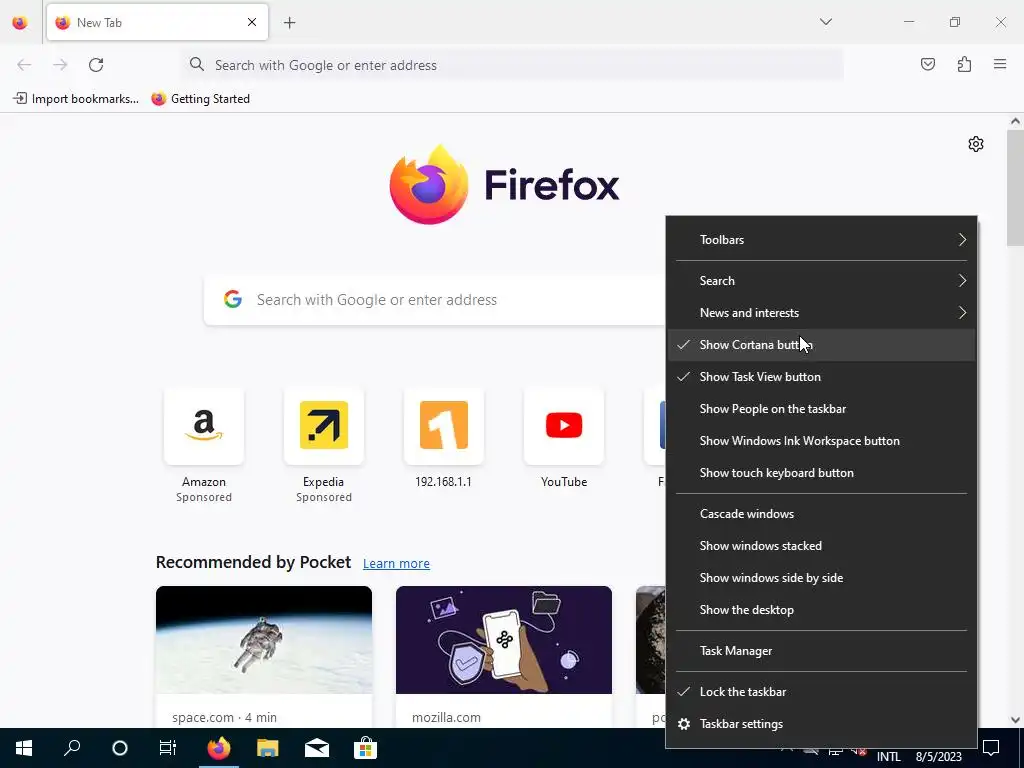Click the page scrollbar down arrow
The width and height of the screenshot is (1024, 768).
pos(1015,720)
